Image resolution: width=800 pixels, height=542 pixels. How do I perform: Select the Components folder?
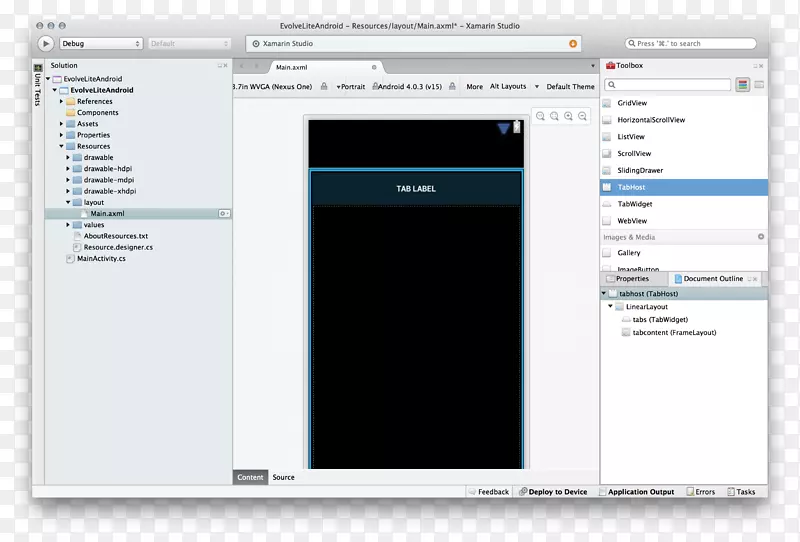[97, 112]
